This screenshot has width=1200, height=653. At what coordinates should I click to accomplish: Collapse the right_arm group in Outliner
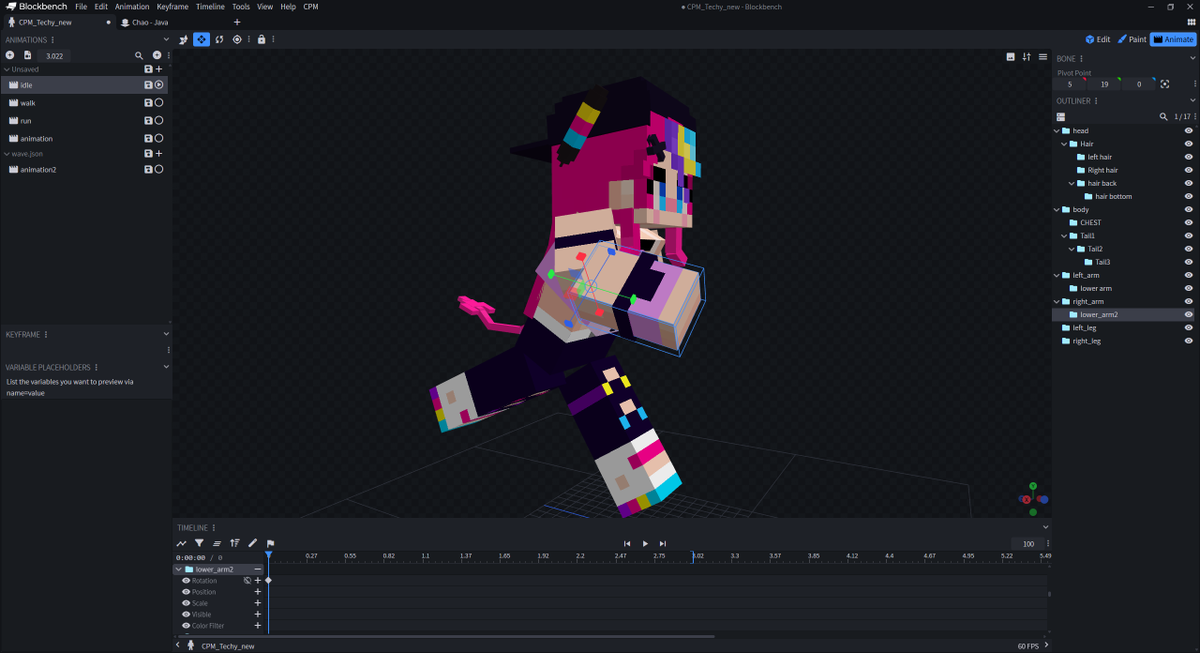coord(1057,301)
